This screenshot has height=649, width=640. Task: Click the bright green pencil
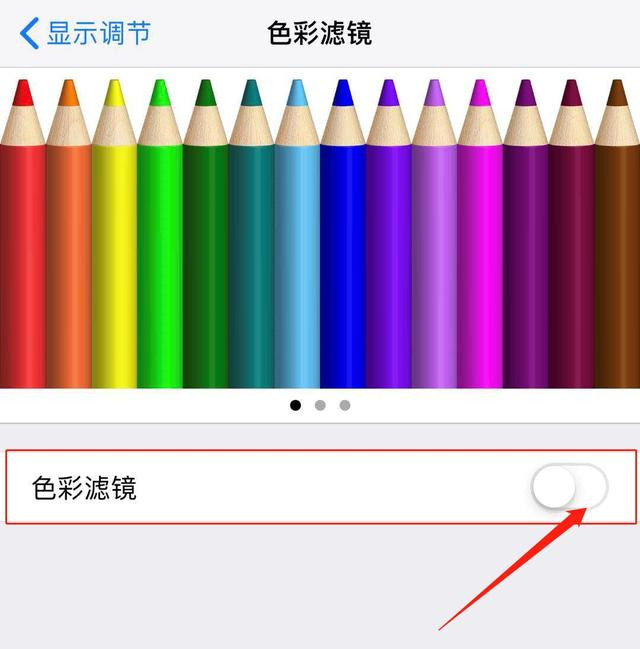click(160, 234)
